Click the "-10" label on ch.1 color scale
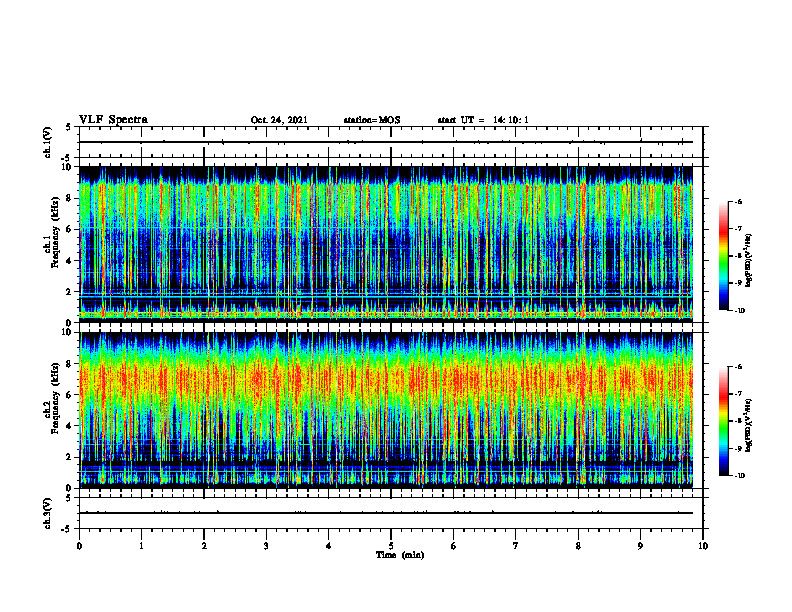This screenshot has width=792, height=612. 739,311
